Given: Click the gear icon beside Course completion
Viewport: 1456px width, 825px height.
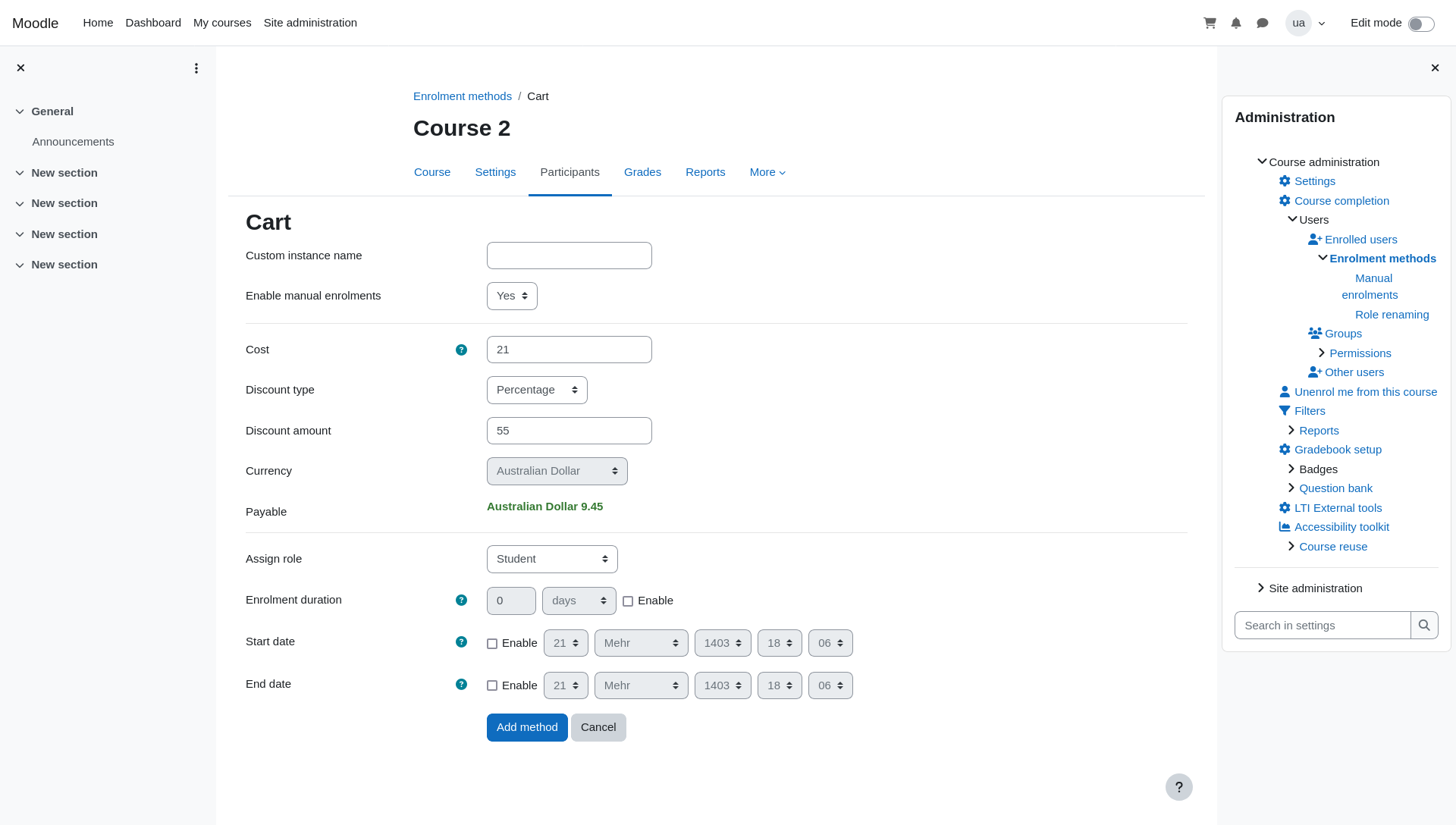Looking at the screenshot, I should 1285,201.
